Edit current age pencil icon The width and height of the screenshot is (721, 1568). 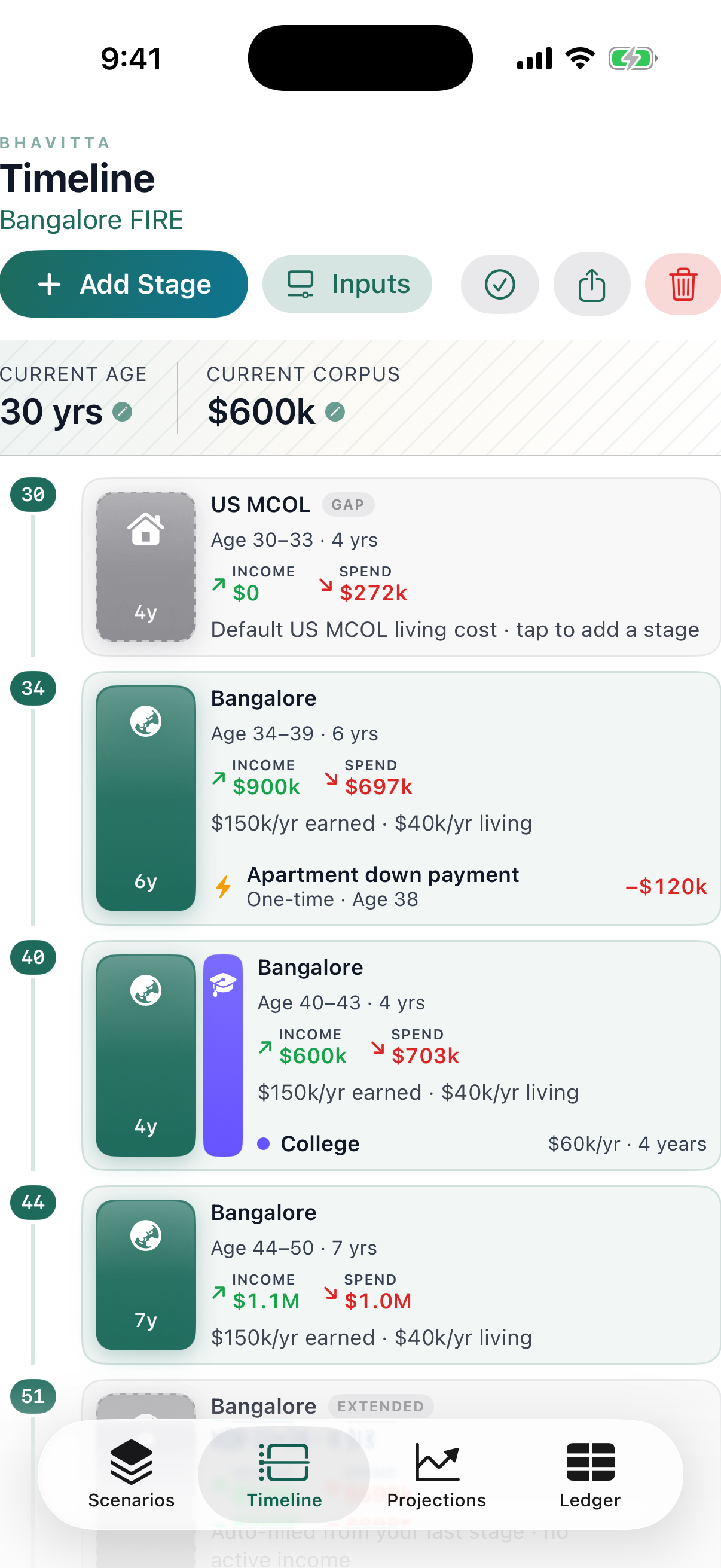(123, 412)
